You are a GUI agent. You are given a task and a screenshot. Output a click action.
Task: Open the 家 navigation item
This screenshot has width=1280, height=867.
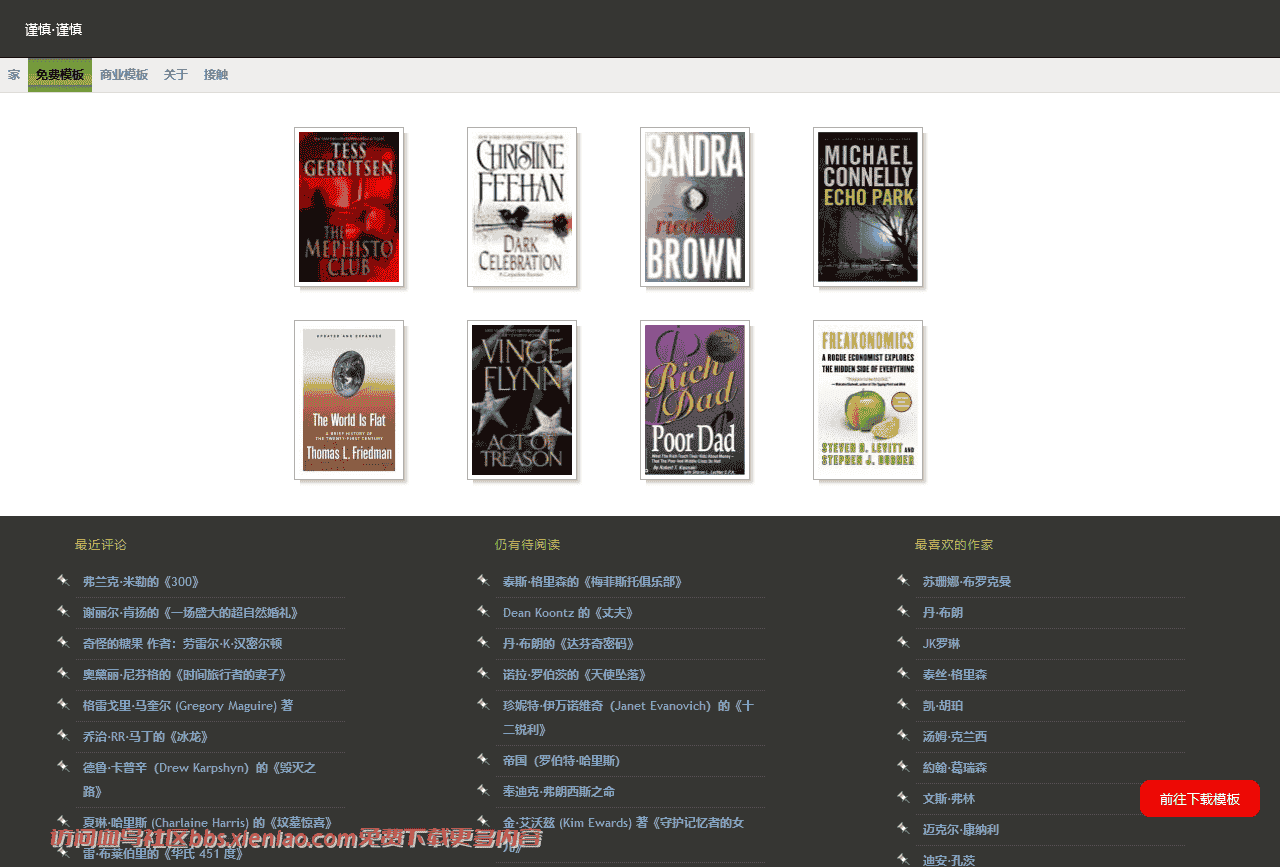point(14,75)
